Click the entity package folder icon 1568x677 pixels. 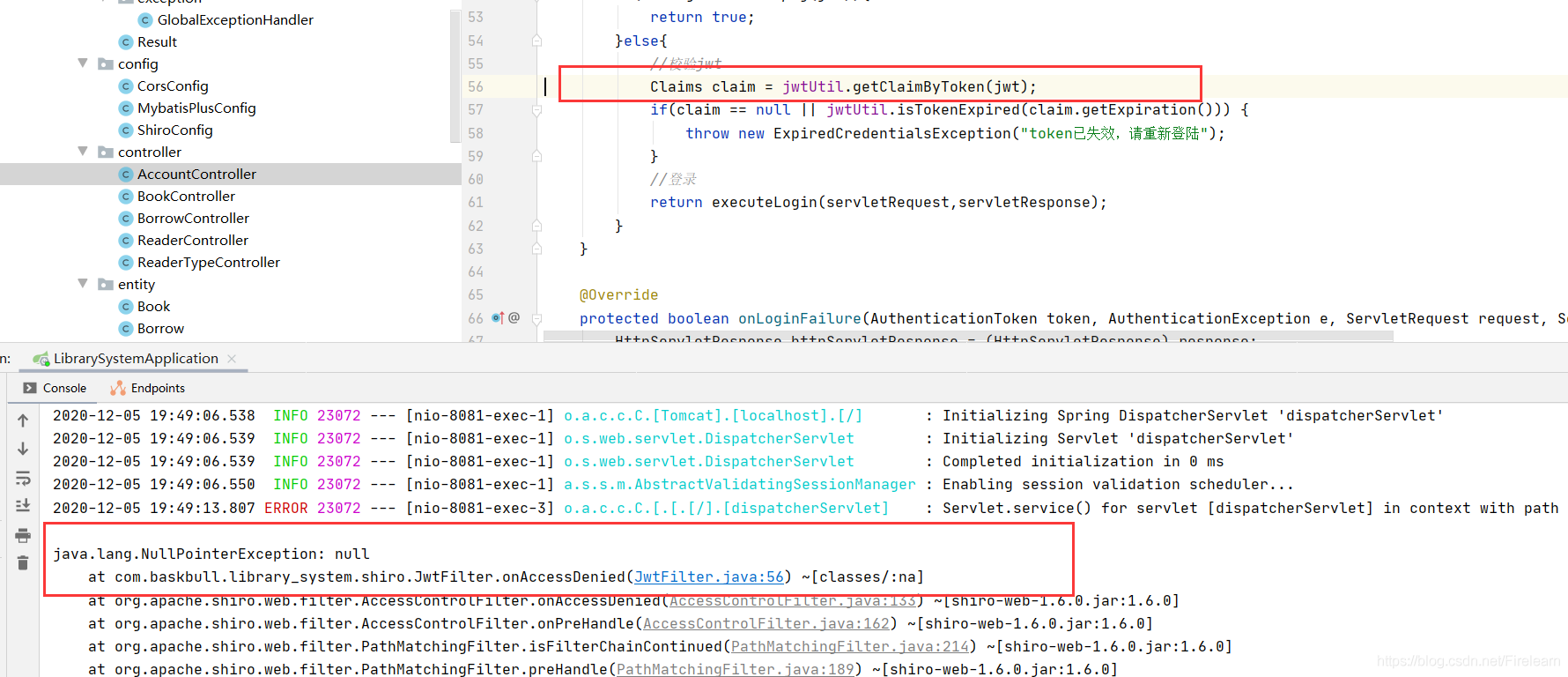coord(106,284)
